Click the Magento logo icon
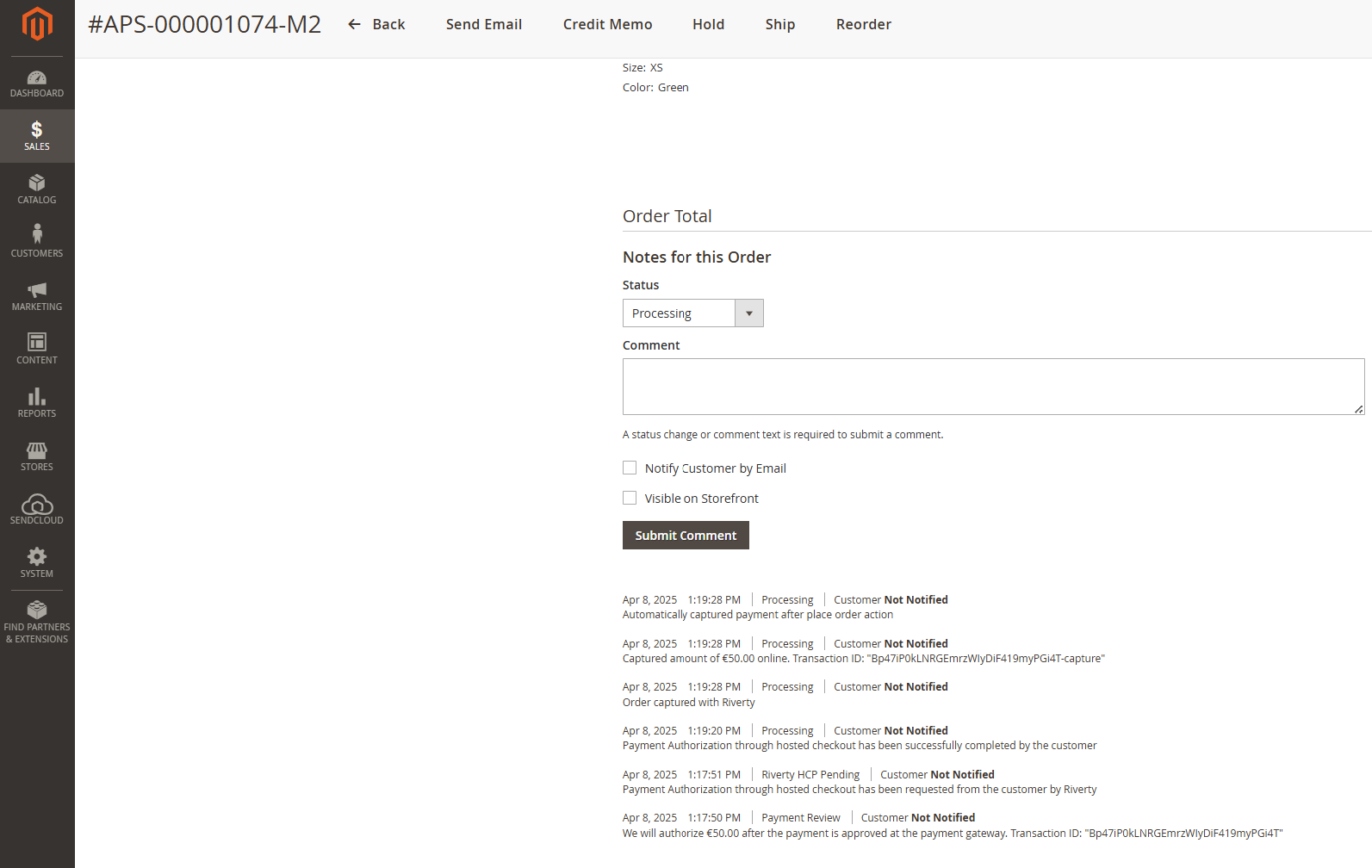1372x868 pixels. pyautogui.click(x=37, y=24)
